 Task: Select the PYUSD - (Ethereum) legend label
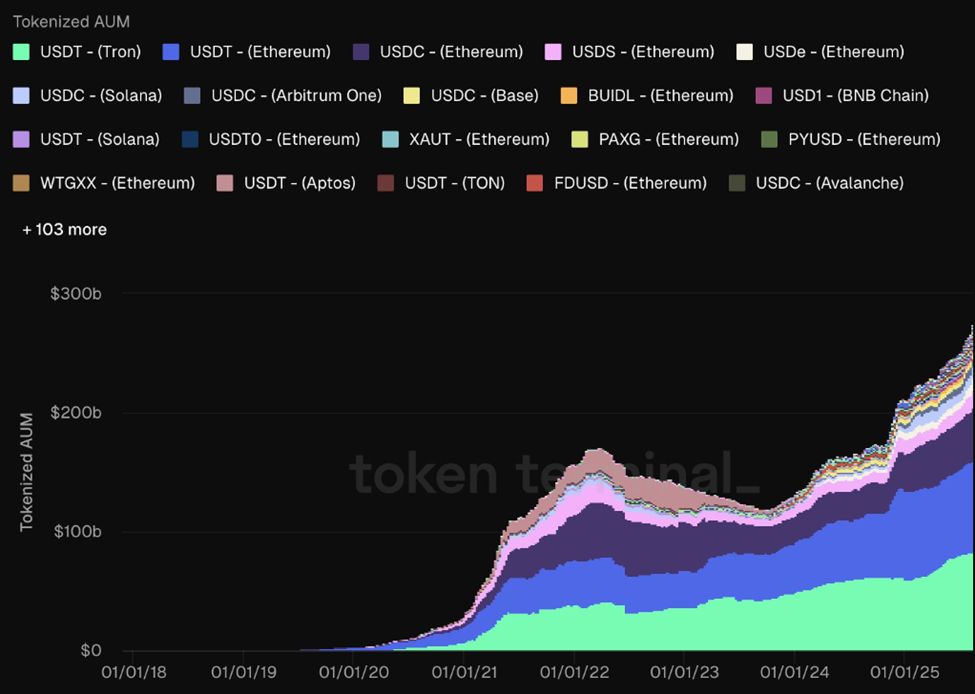[864, 139]
